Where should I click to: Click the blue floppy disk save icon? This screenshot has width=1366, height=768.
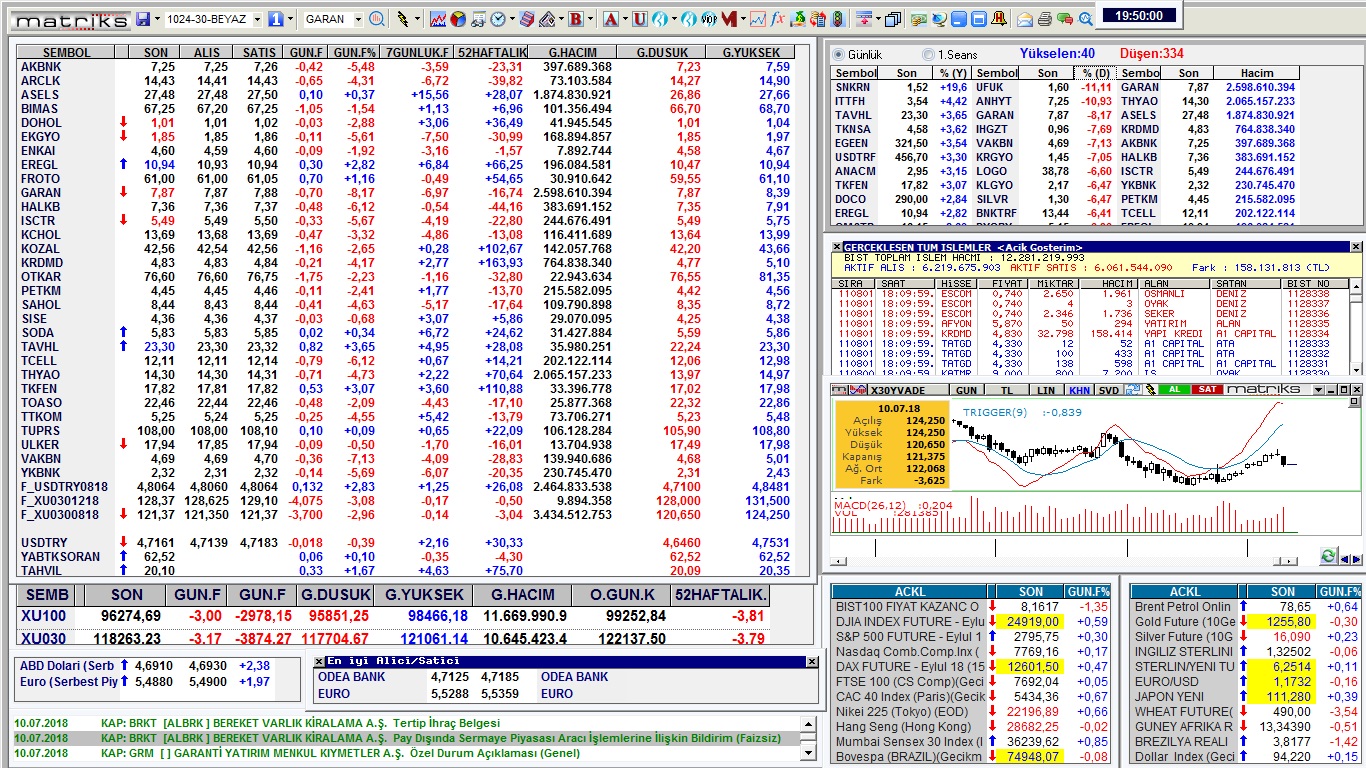(x=143, y=19)
